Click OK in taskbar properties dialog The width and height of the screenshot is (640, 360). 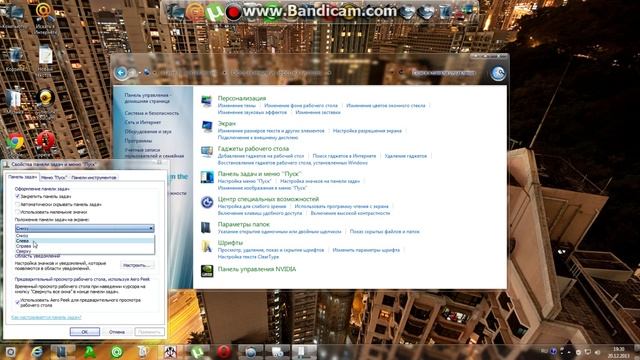coord(84,332)
